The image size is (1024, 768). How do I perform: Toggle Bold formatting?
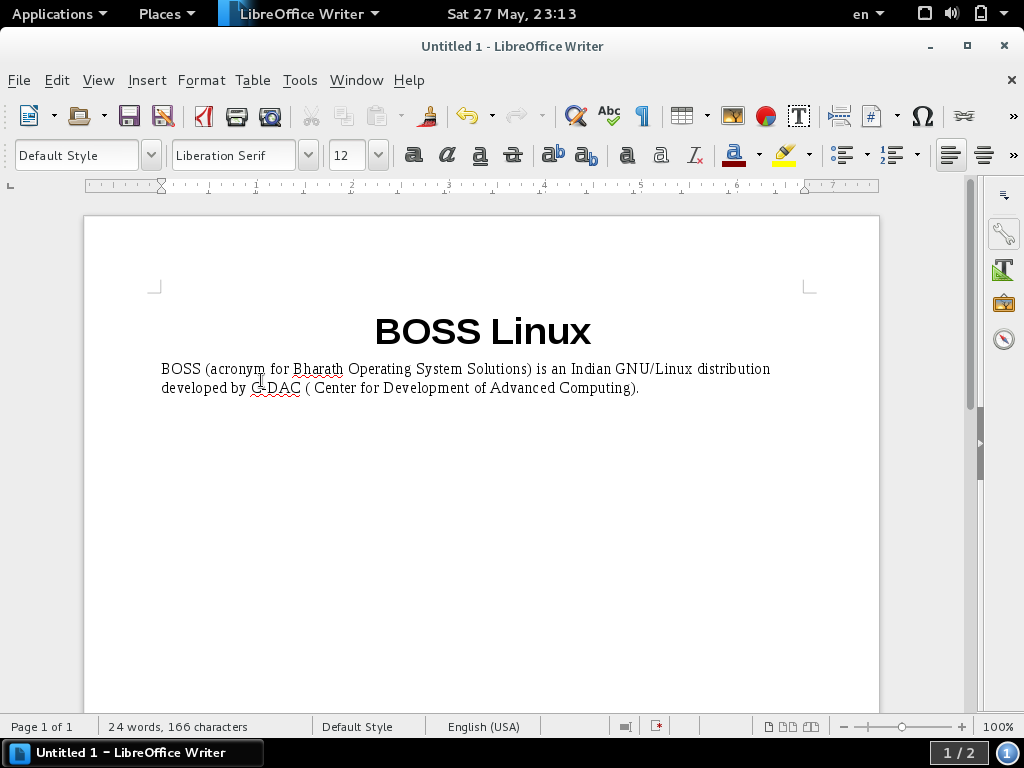click(x=413, y=155)
